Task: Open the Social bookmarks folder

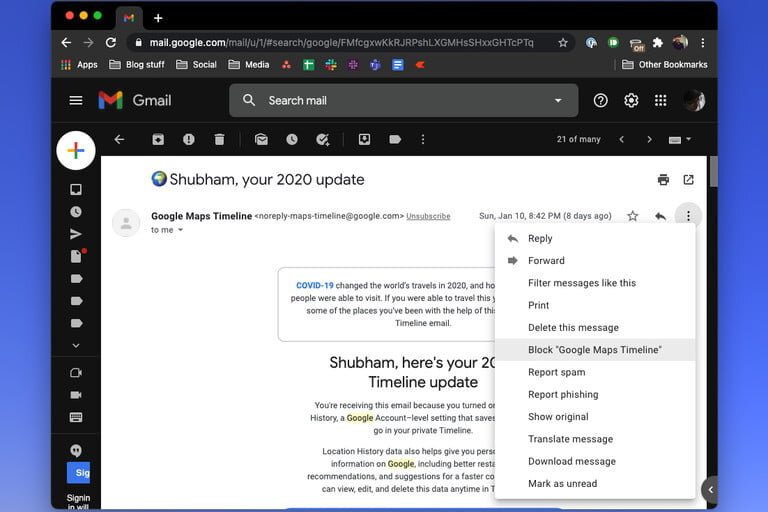Action: [196, 65]
